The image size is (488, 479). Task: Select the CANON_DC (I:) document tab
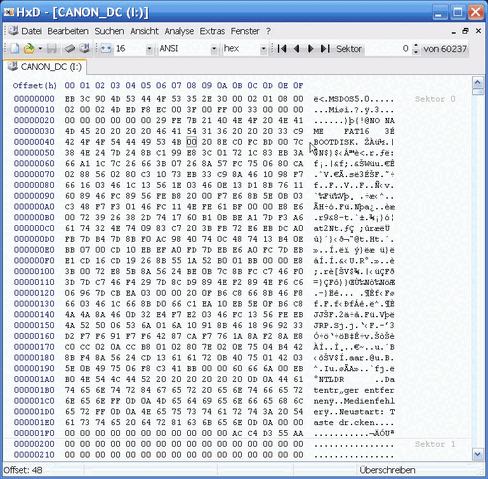[x=45, y=67]
